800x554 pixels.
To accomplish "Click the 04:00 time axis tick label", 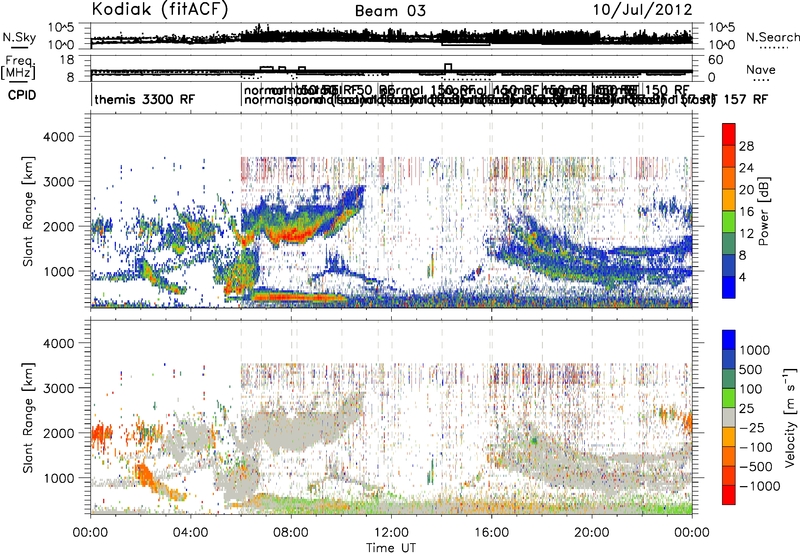I will [x=190, y=533].
